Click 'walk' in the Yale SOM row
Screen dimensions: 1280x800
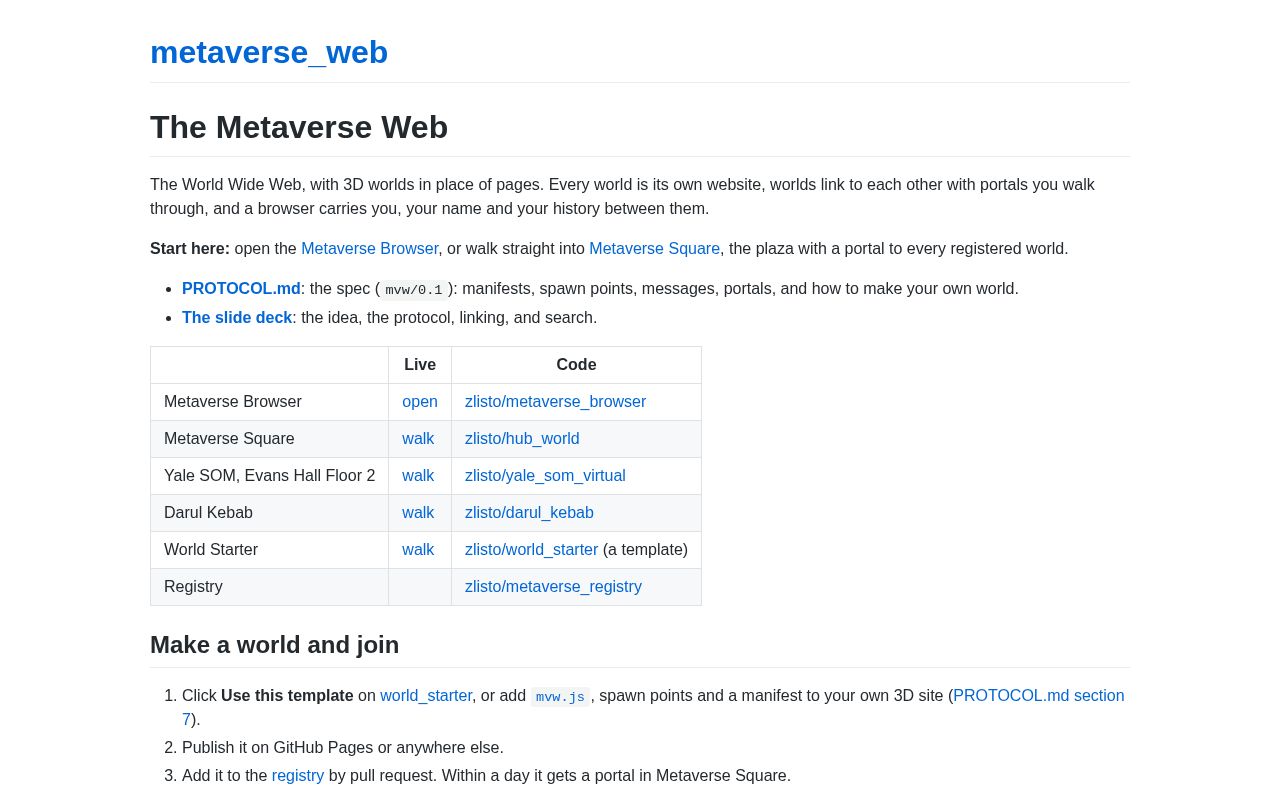click(418, 475)
